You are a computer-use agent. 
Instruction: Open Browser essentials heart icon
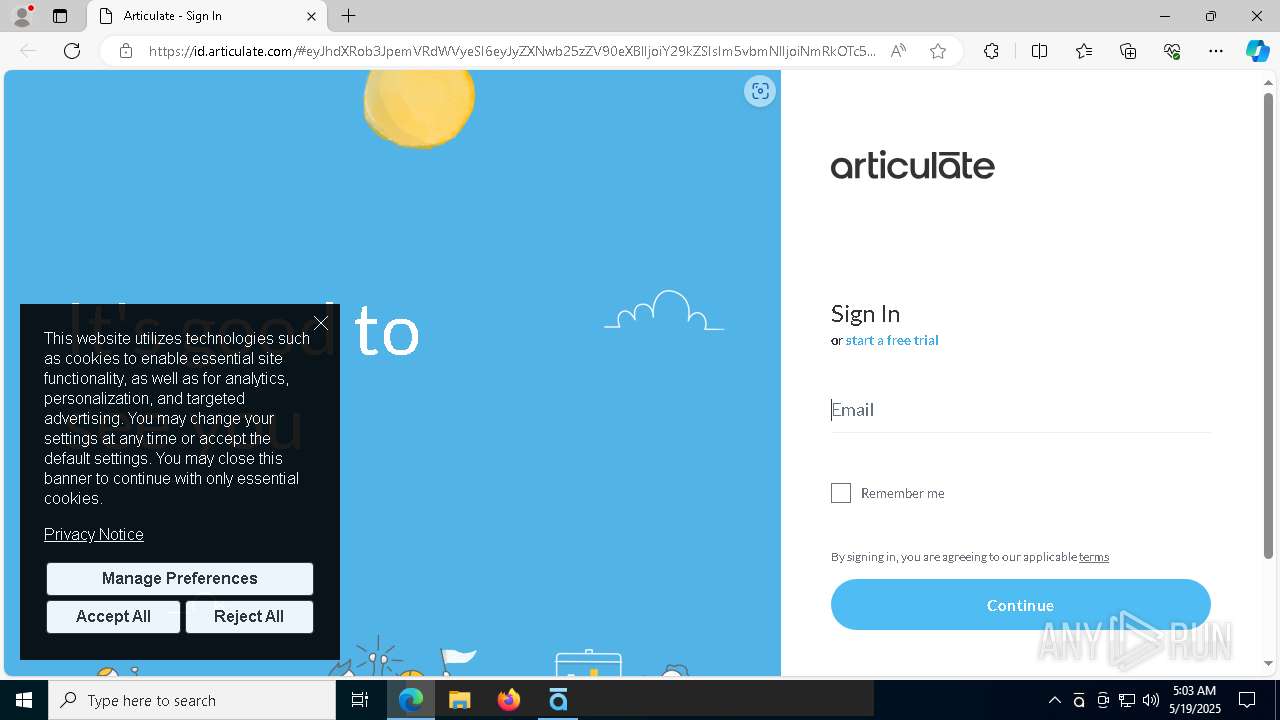click(x=1172, y=51)
